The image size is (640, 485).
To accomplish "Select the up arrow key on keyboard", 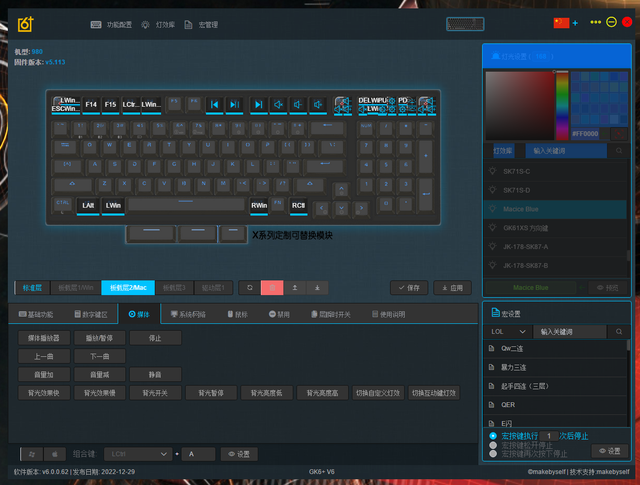I will click(x=341, y=190).
